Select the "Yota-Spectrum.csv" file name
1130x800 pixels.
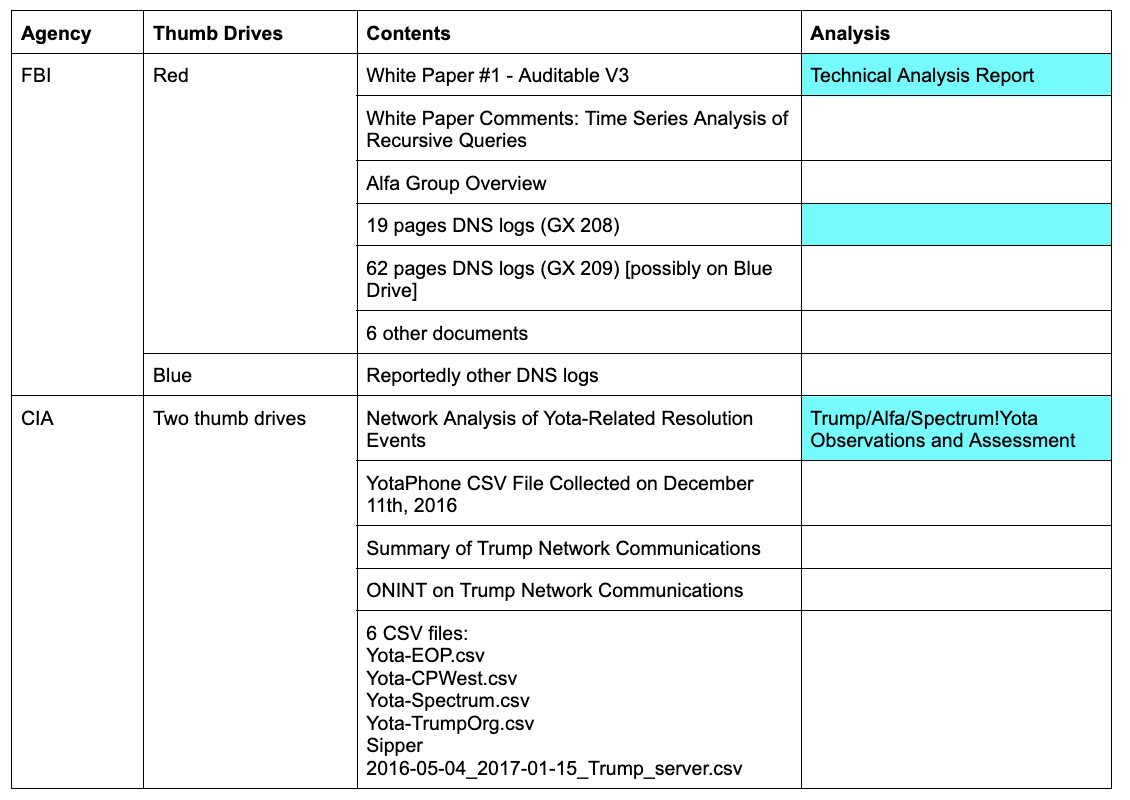pyautogui.click(x=448, y=701)
